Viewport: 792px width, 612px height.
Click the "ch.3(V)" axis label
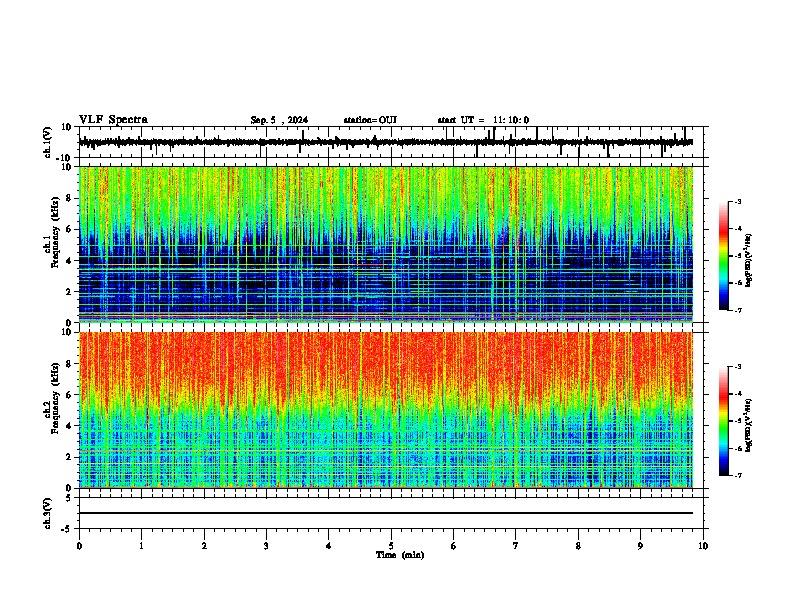pos(48,513)
